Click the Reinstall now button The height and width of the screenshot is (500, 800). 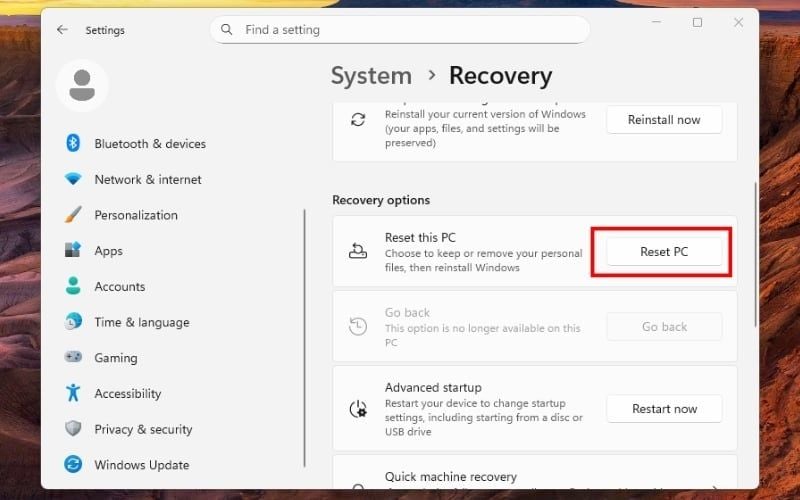tap(664, 120)
